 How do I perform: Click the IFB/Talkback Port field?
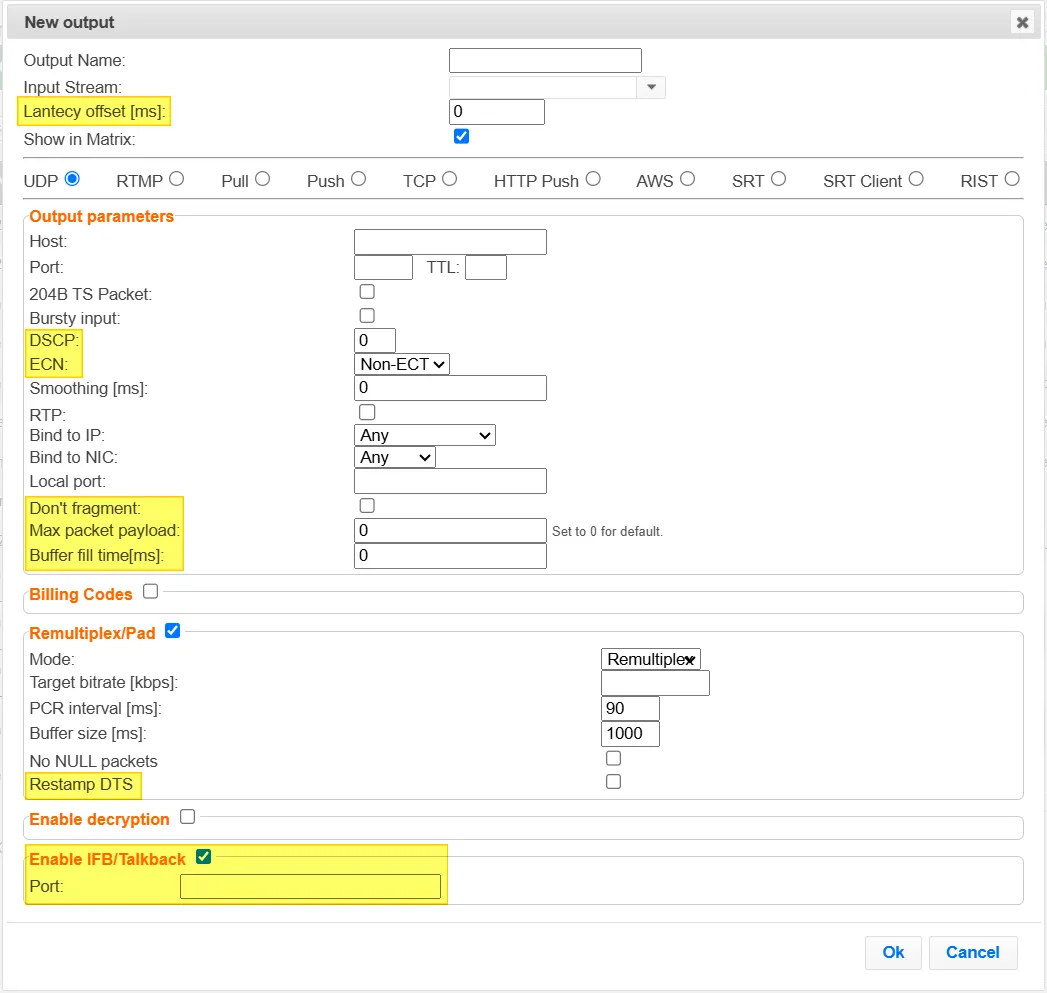click(x=310, y=886)
